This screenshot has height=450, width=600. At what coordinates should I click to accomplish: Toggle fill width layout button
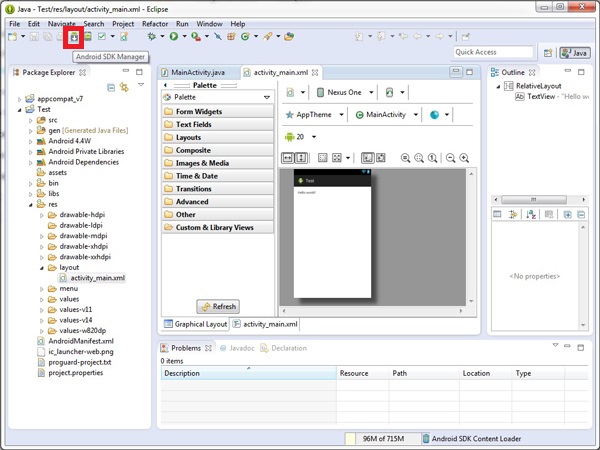(x=288, y=158)
